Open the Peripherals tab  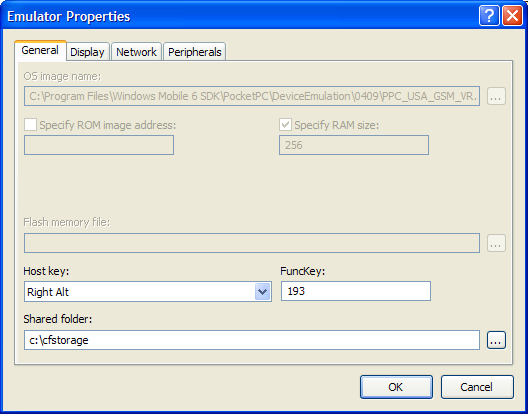(x=195, y=52)
